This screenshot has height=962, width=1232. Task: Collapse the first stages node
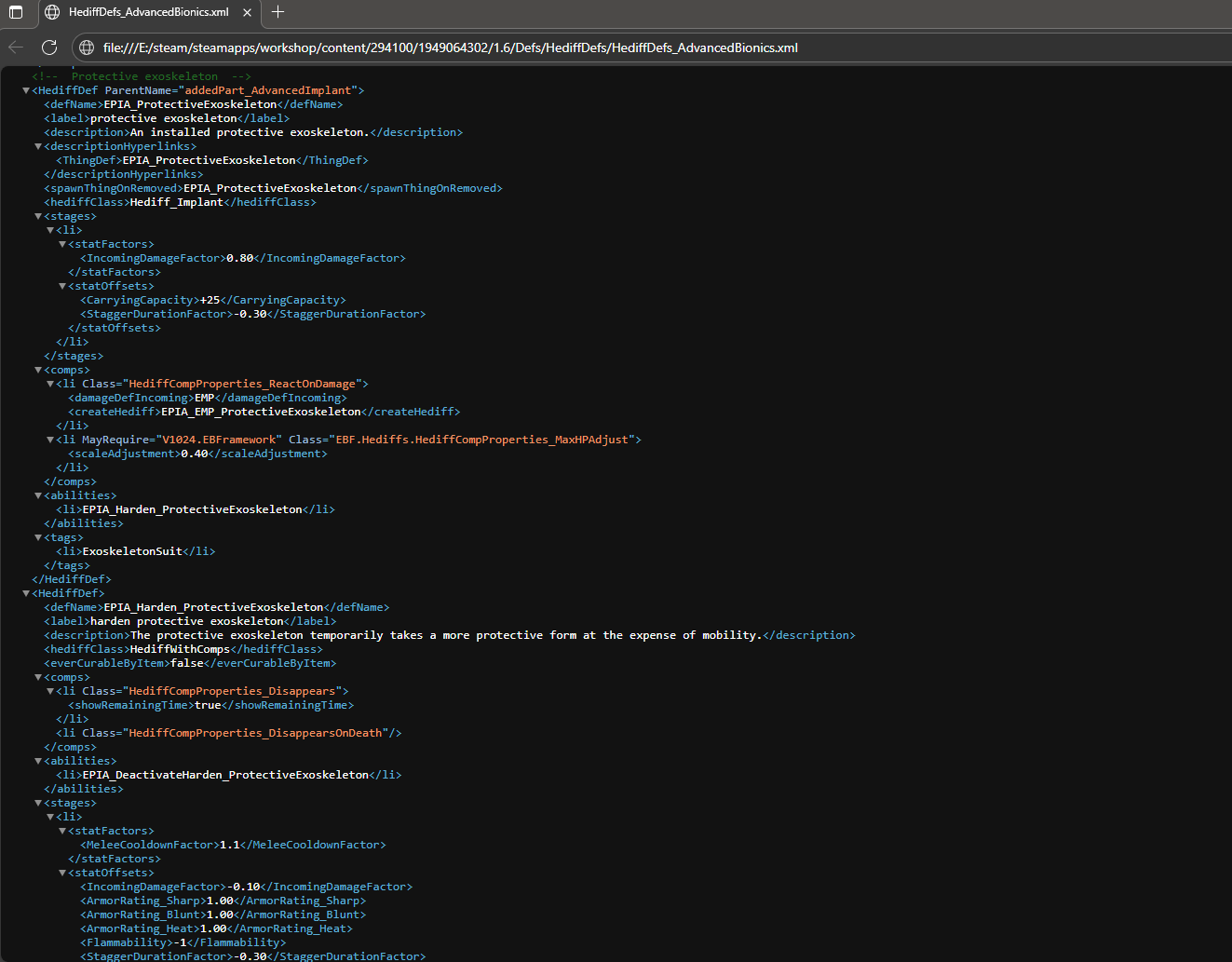click(x=38, y=216)
